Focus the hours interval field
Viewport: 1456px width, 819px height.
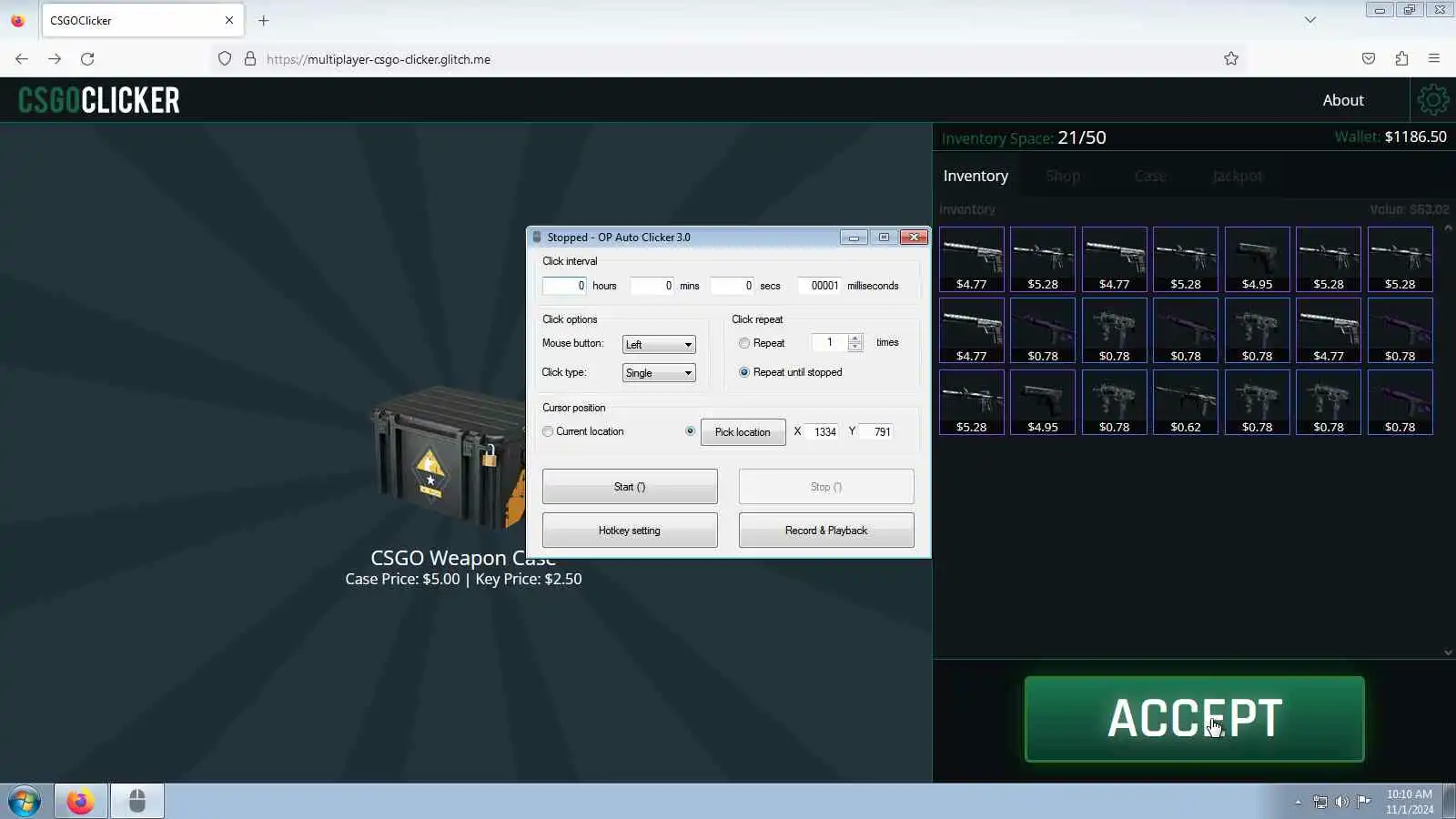point(564,286)
